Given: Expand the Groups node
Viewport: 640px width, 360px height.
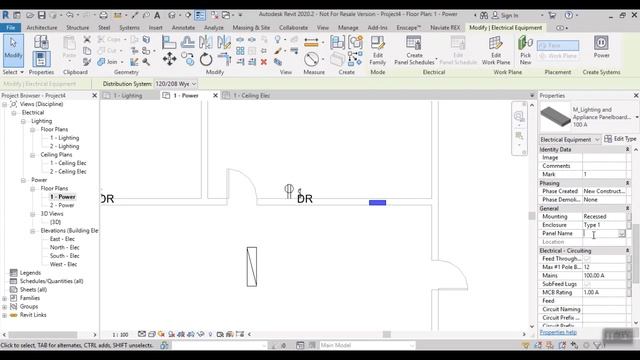Looking at the screenshot, I should [4, 307].
